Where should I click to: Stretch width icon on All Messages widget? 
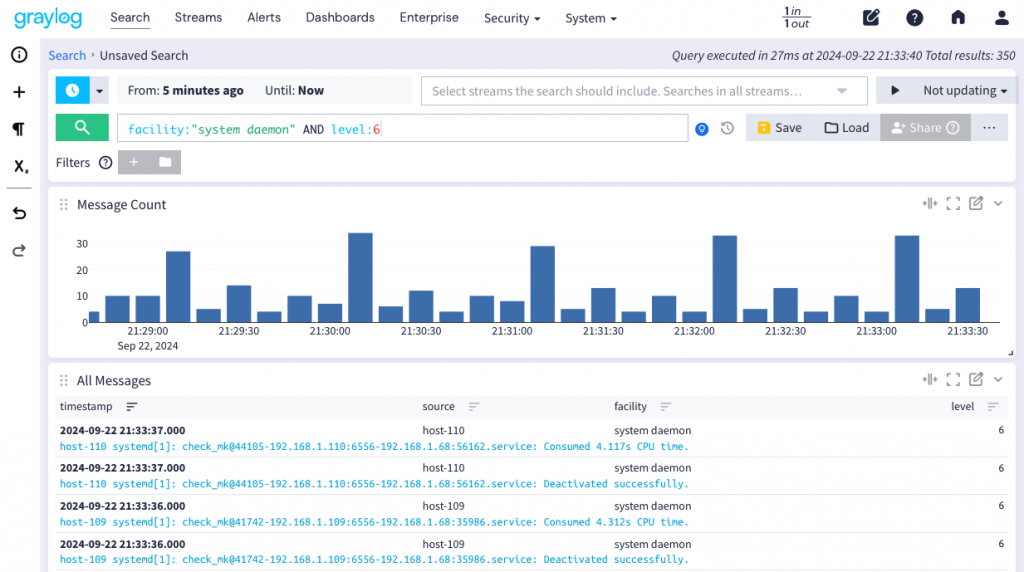pyautogui.click(x=929, y=379)
